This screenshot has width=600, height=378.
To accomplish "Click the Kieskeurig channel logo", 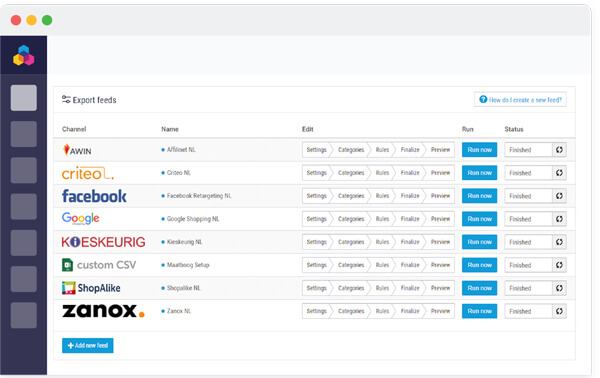I will (x=103, y=242).
